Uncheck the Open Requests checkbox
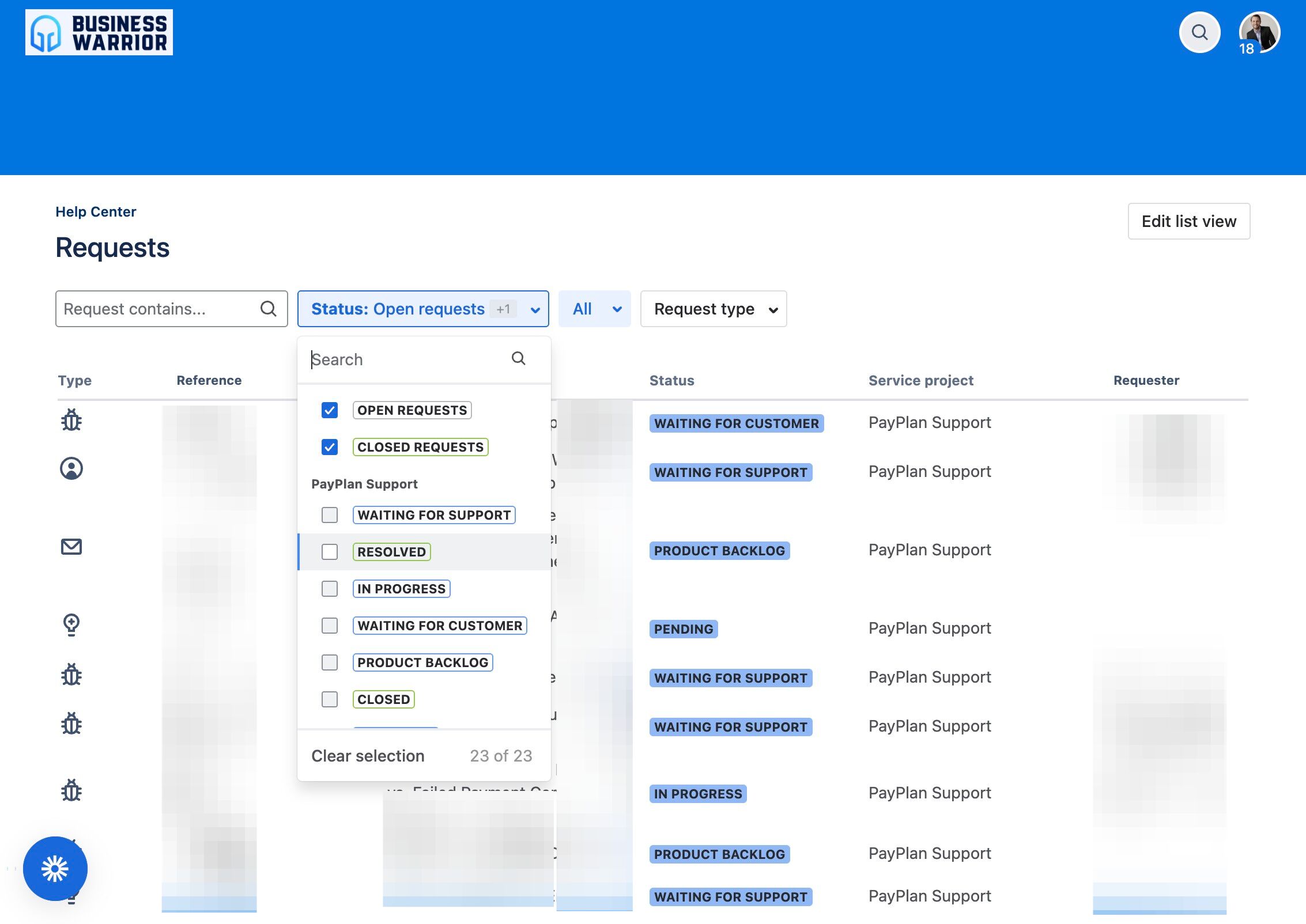Screen dimensions: 1306x924 click(330, 410)
